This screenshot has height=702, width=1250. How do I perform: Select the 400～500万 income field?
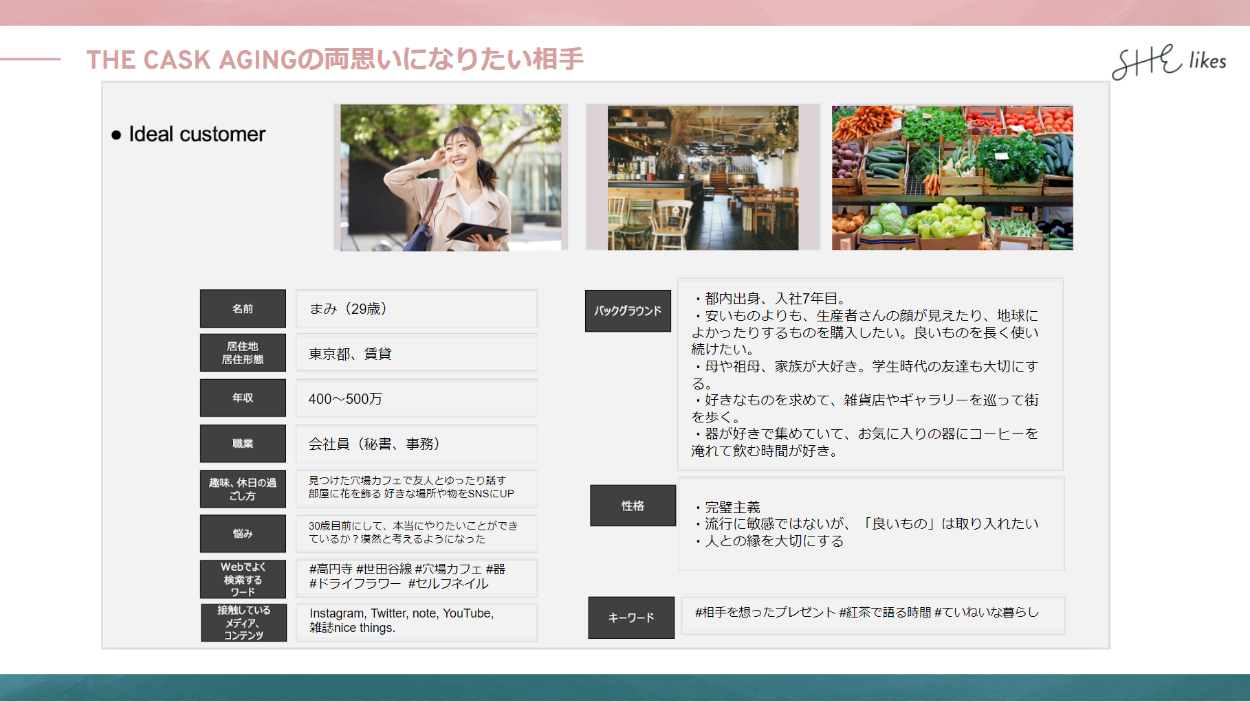click(x=417, y=398)
